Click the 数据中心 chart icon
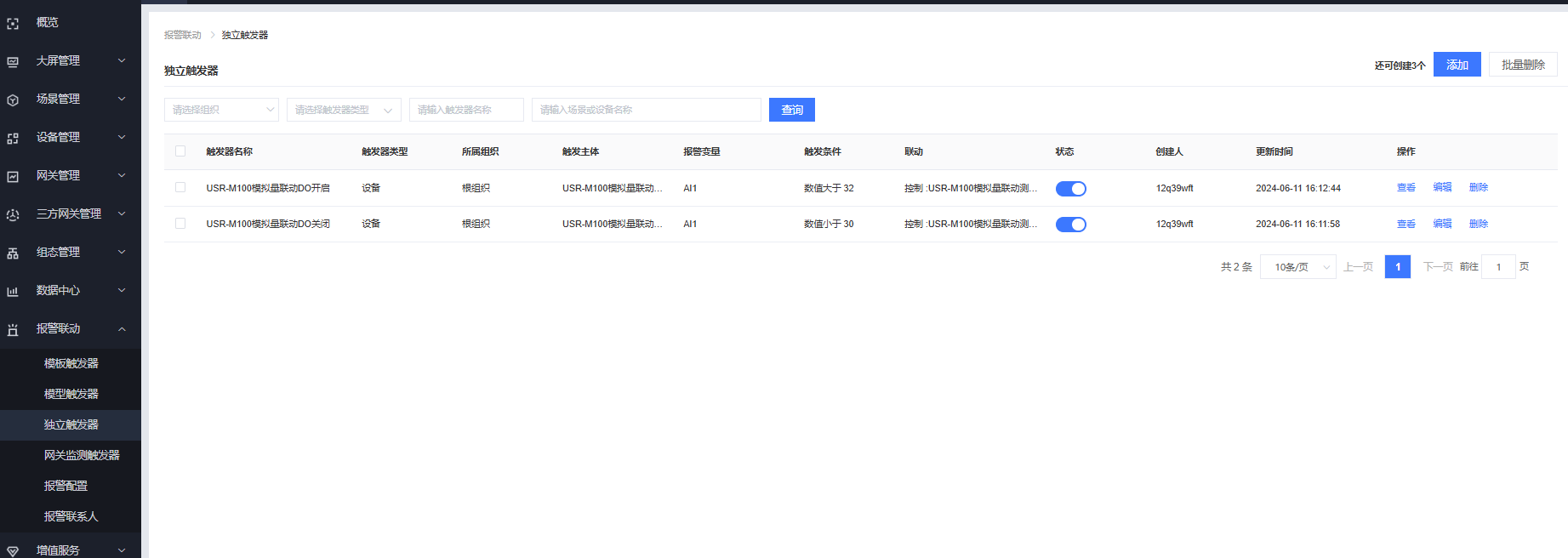 click(x=13, y=292)
